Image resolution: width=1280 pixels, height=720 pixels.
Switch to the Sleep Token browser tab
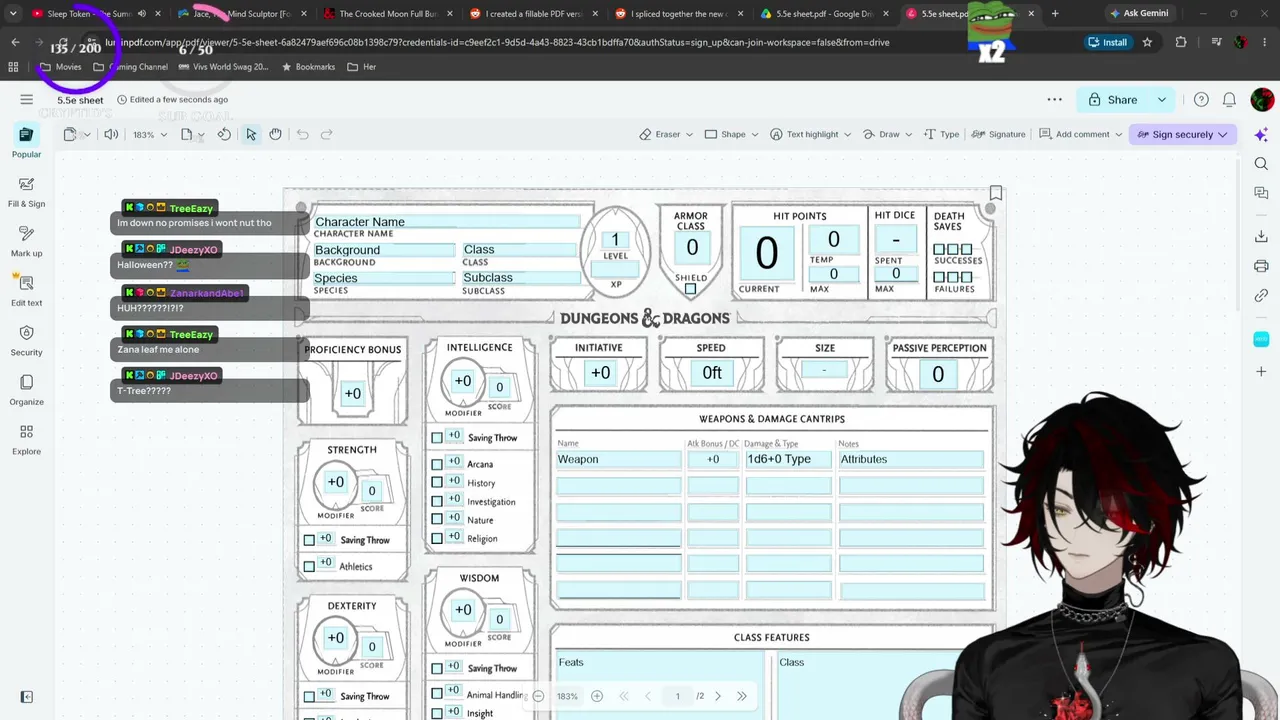(x=95, y=14)
